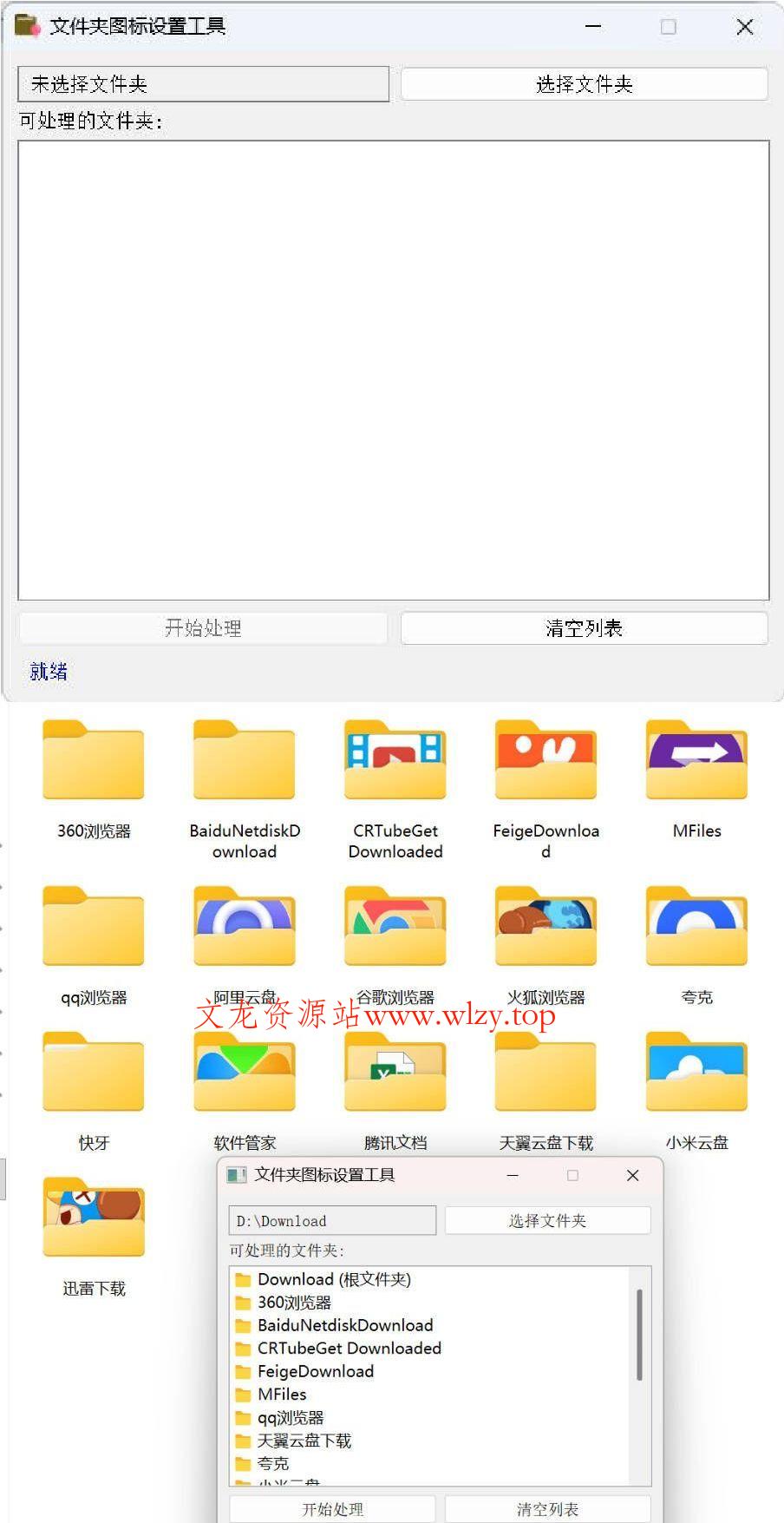Select MFiles row in the list
This screenshot has height=1523, width=784.
coord(431,1395)
